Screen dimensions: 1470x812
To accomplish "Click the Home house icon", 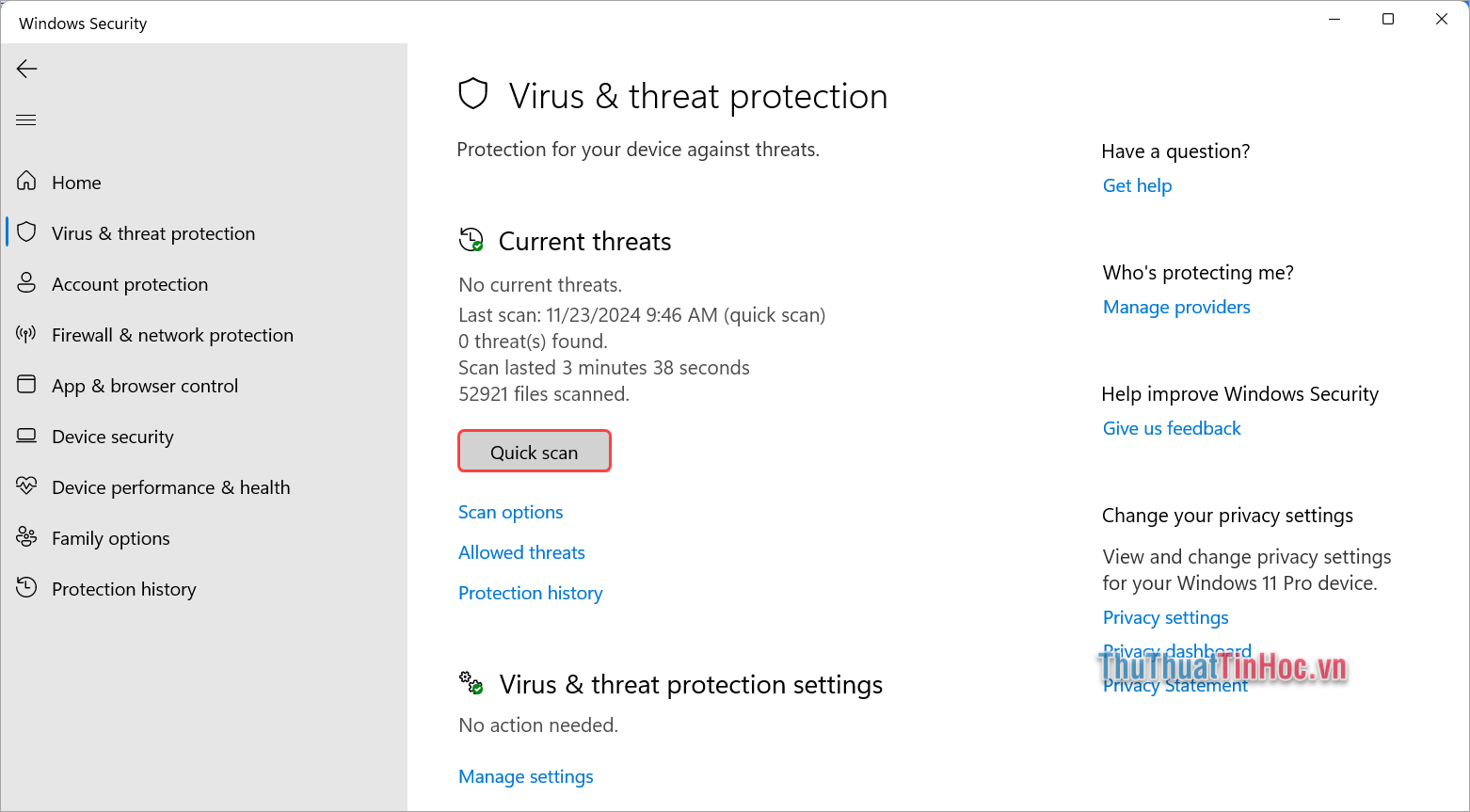I will [x=26, y=181].
